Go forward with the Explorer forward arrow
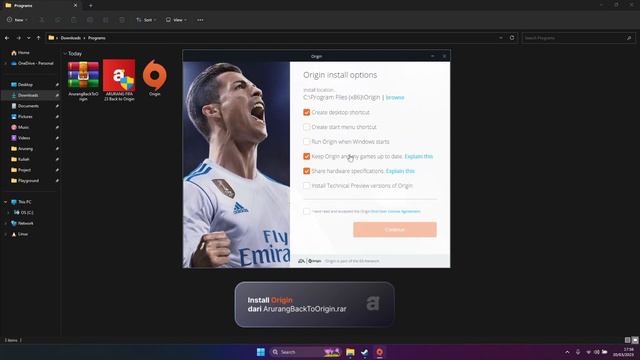Viewport: 640px width, 360px height. coord(18,38)
